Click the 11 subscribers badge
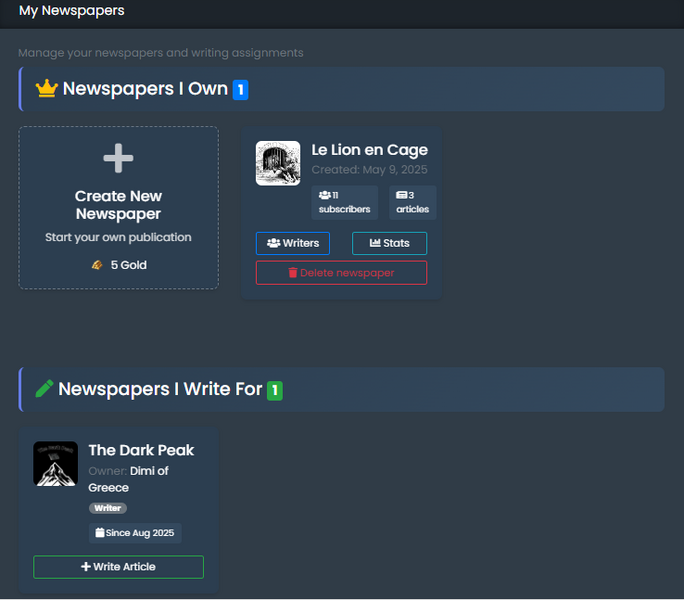 [345, 202]
